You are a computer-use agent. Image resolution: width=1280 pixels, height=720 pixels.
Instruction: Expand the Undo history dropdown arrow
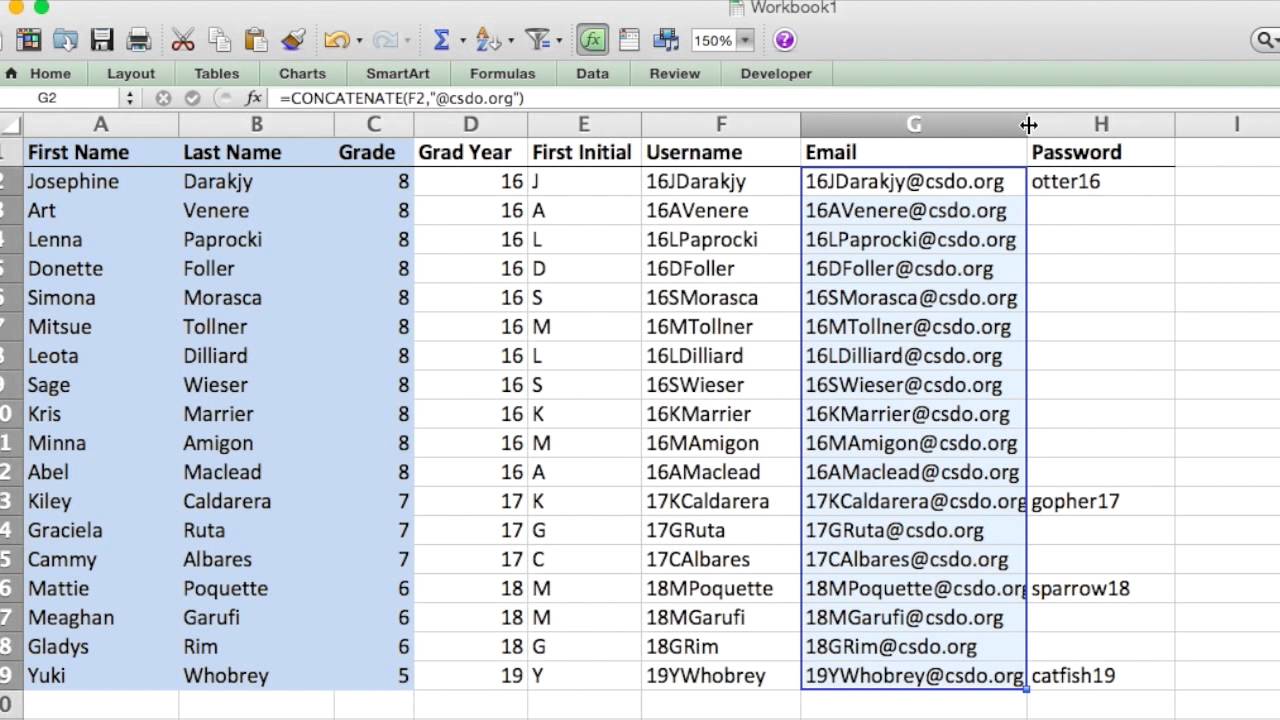(x=359, y=41)
